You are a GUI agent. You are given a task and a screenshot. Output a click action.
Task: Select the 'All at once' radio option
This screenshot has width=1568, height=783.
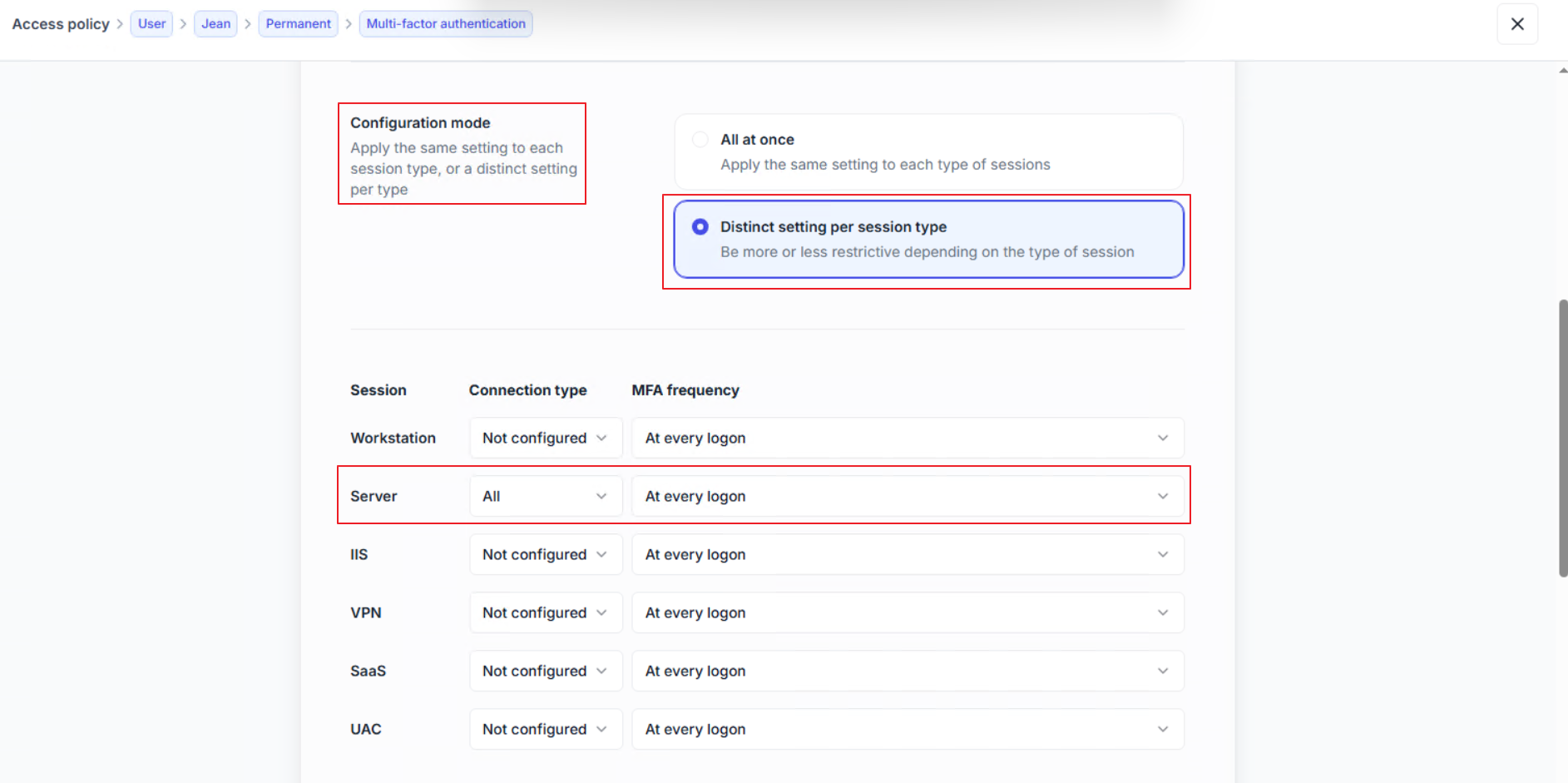(x=700, y=140)
